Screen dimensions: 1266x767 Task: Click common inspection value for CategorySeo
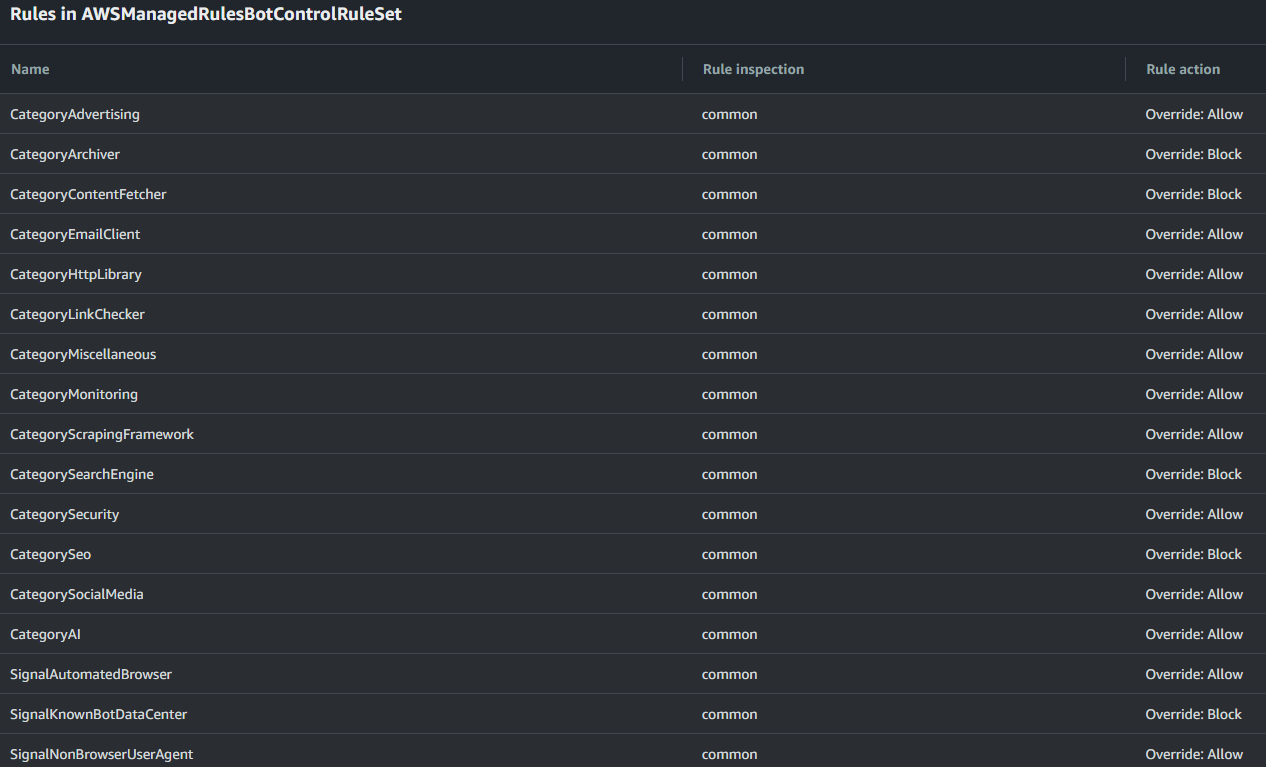(x=730, y=554)
